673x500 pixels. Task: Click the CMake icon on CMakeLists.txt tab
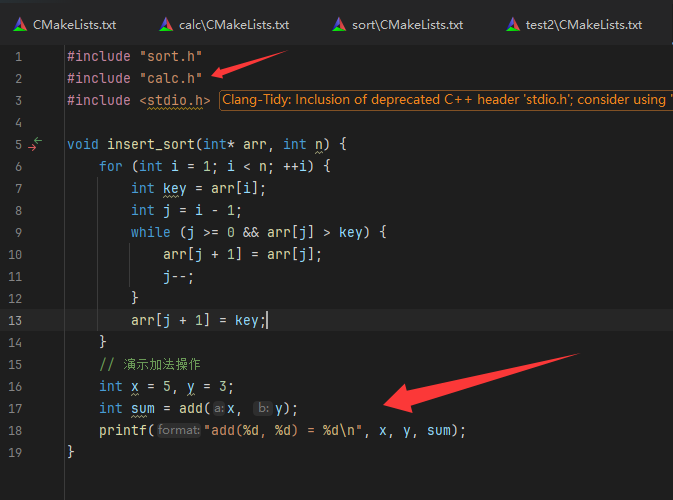coord(19,24)
